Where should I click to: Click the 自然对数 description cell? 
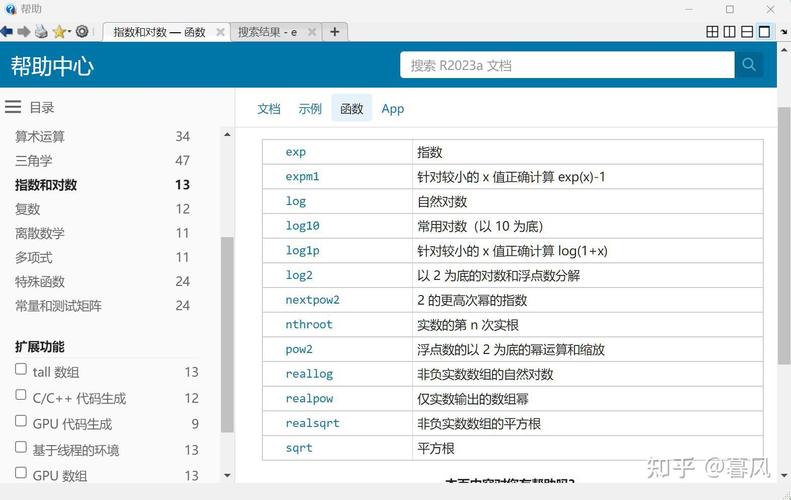(x=587, y=201)
